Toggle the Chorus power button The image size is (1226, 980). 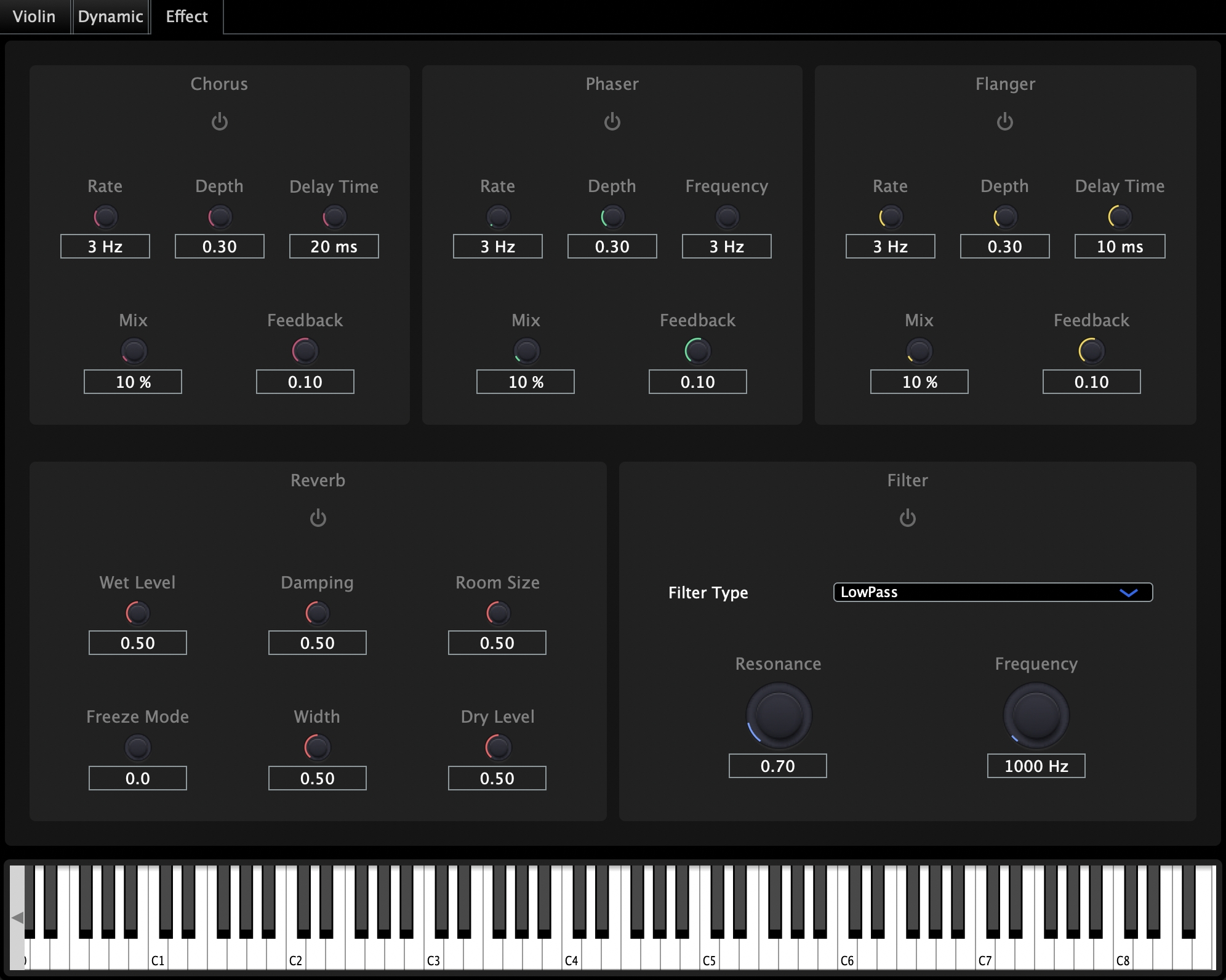[220, 121]
